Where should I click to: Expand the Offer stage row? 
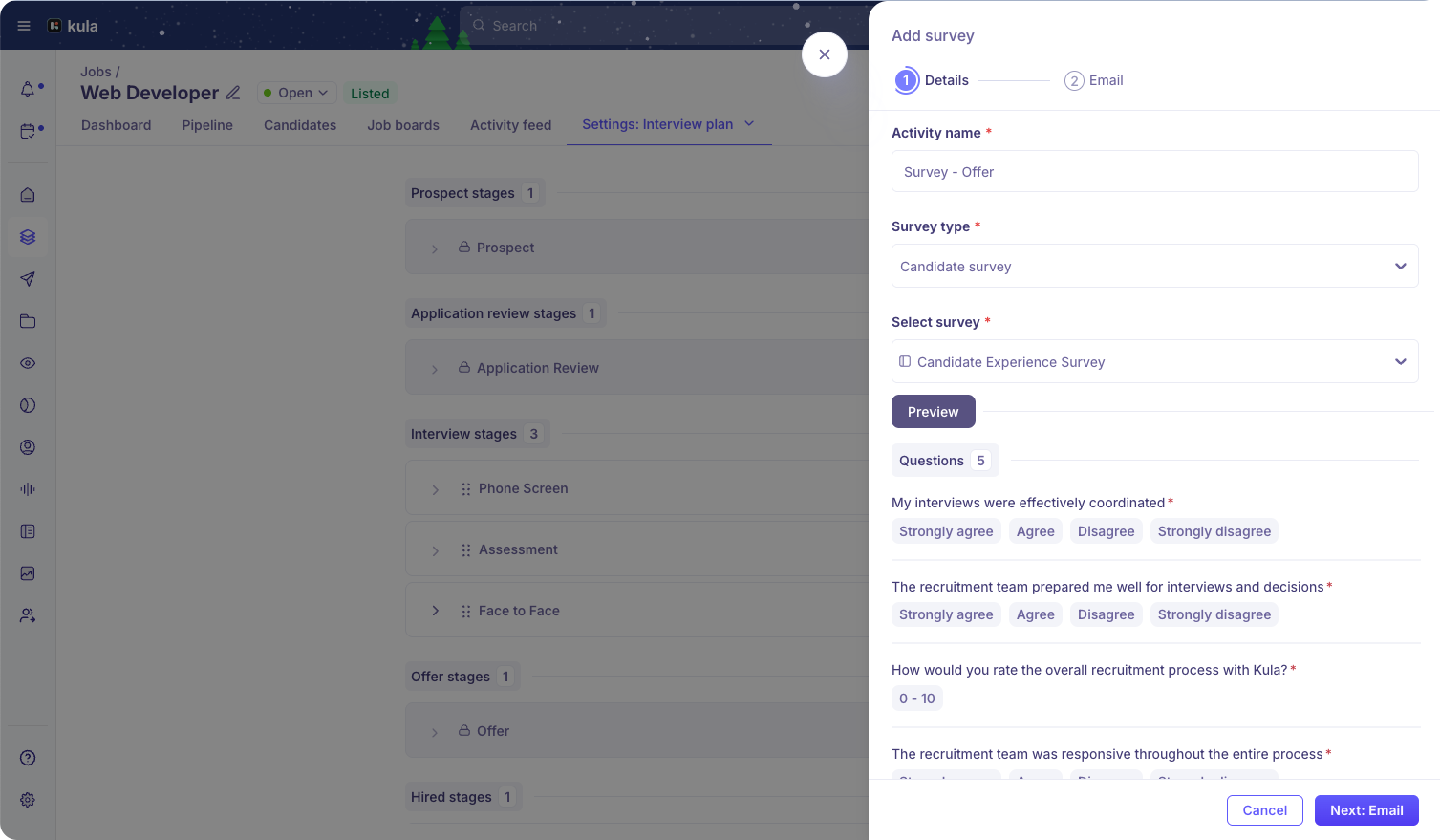tap(435, 730)
